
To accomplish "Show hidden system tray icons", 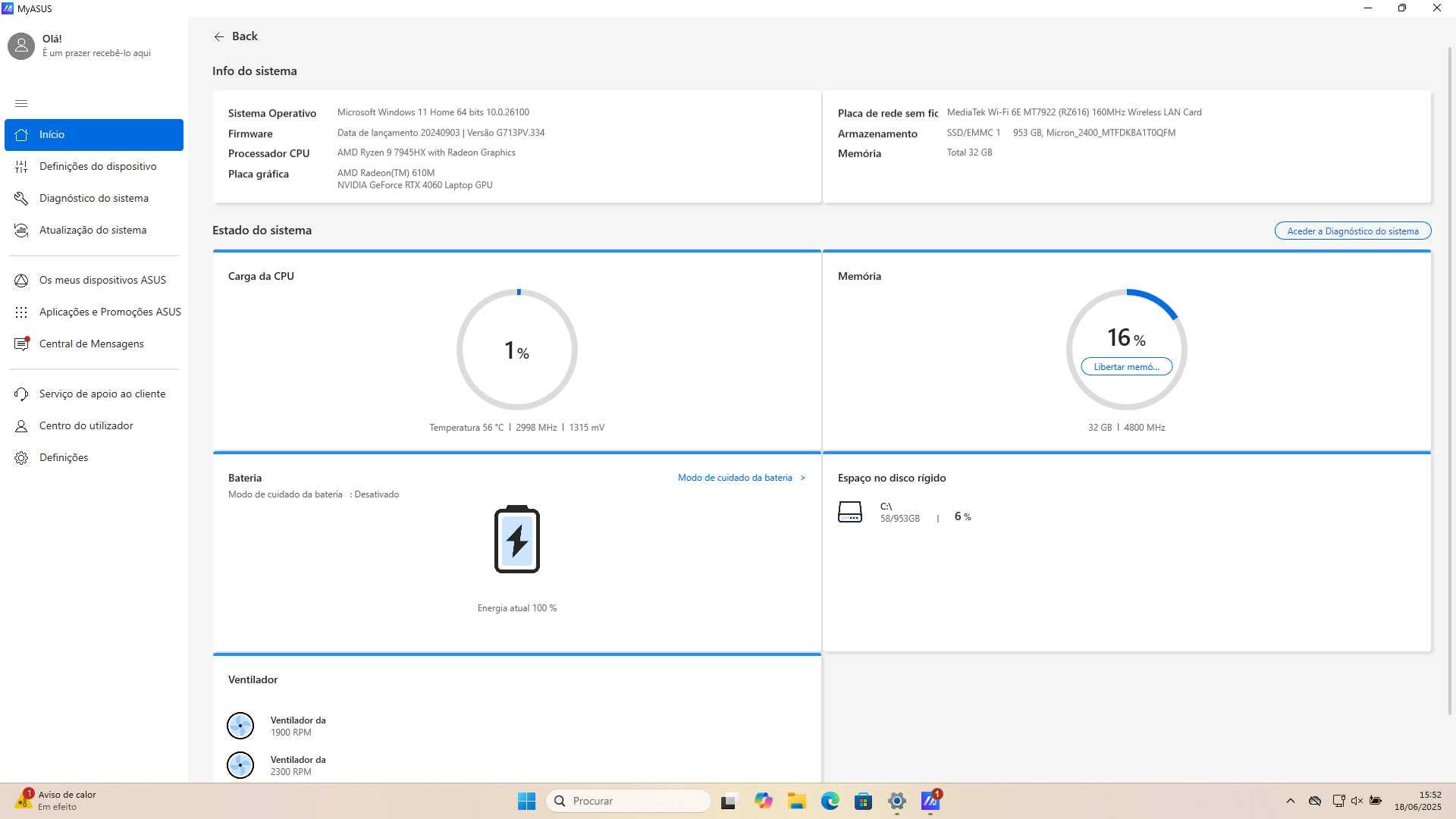I will pyautogui.click(x=1291, y=801).
